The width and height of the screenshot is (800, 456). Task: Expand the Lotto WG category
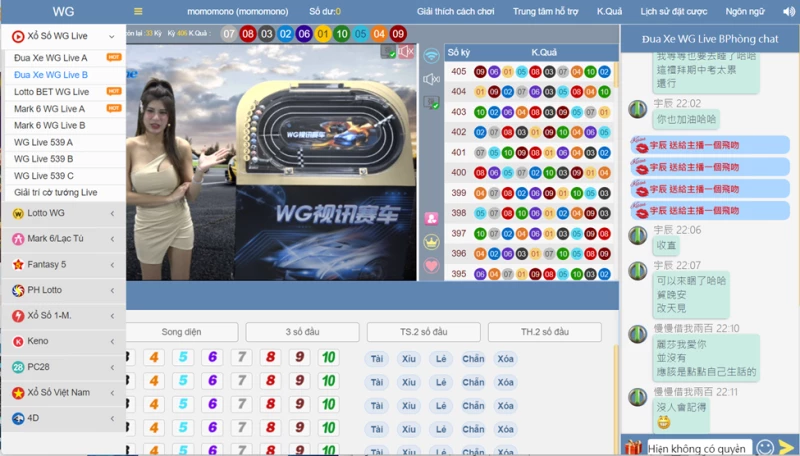tap(112, 214)
